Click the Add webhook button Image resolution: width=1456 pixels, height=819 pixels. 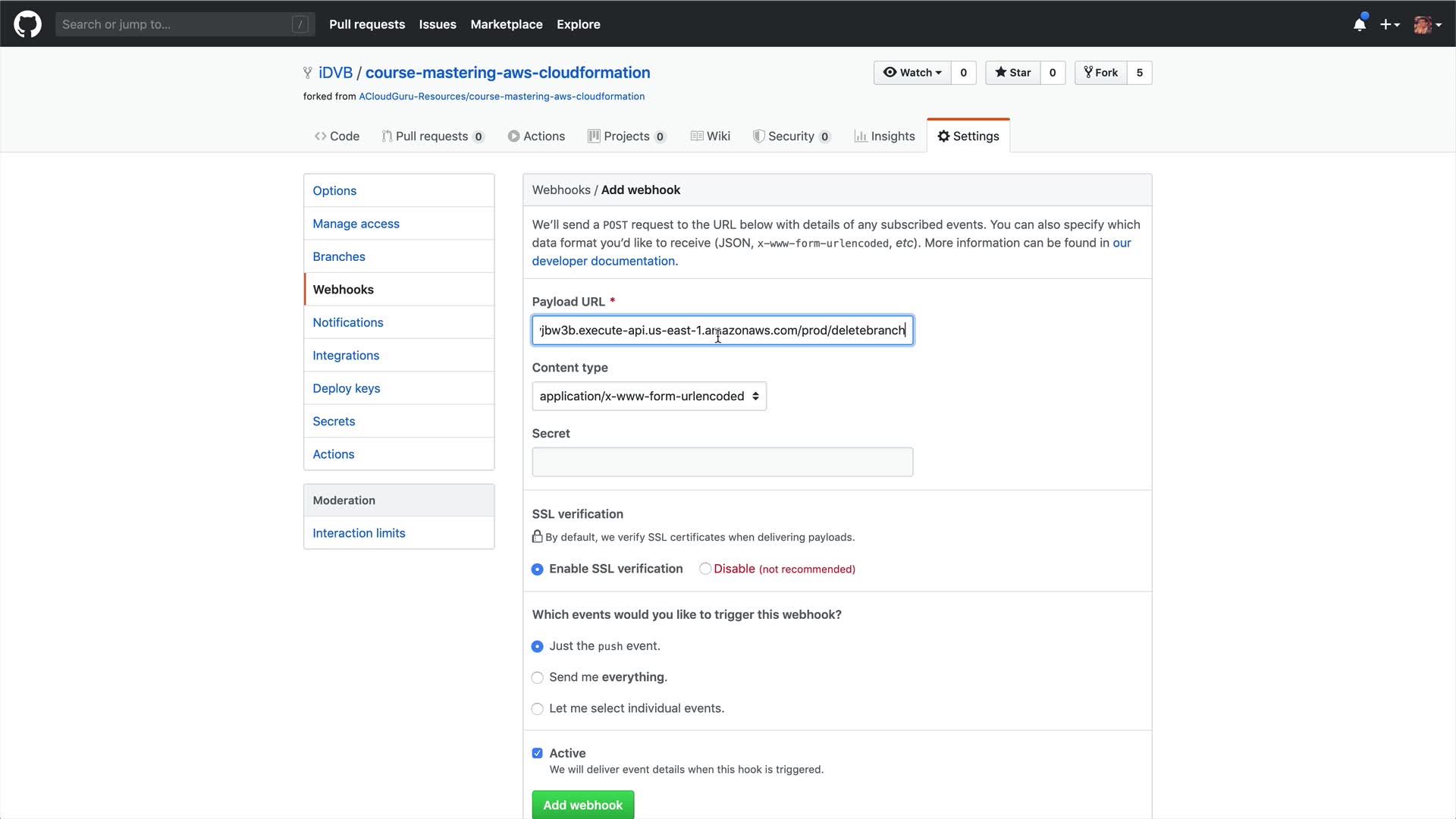[582, 805]
